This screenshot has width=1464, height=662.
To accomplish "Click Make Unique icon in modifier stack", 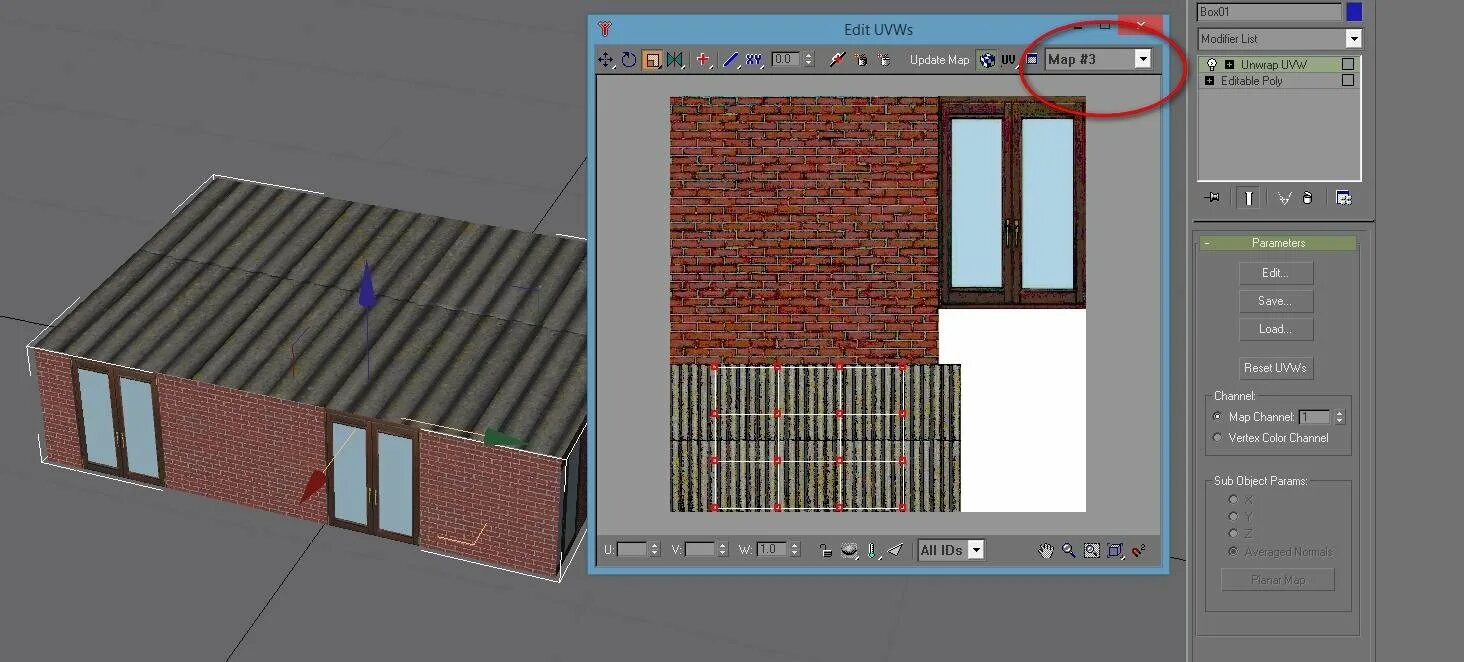I will pyautogui.click(x=1283, y=198).
